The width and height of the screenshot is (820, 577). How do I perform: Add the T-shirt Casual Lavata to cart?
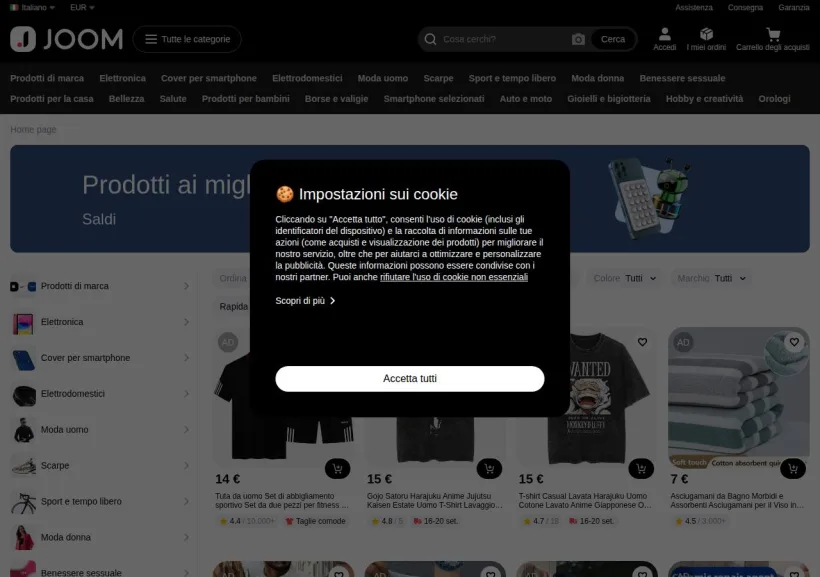point(641,468)
